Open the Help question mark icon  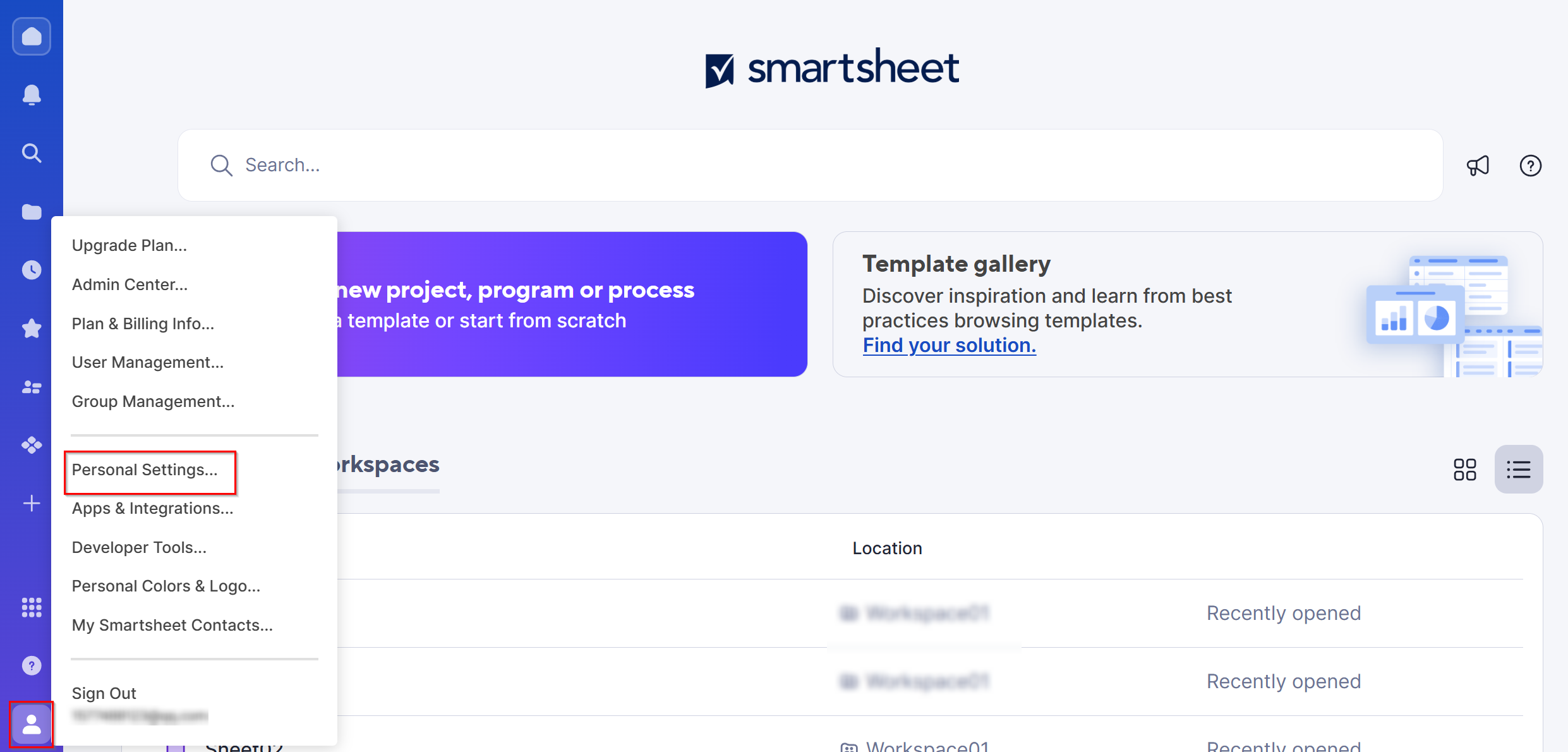click(x=1530, y=166)
